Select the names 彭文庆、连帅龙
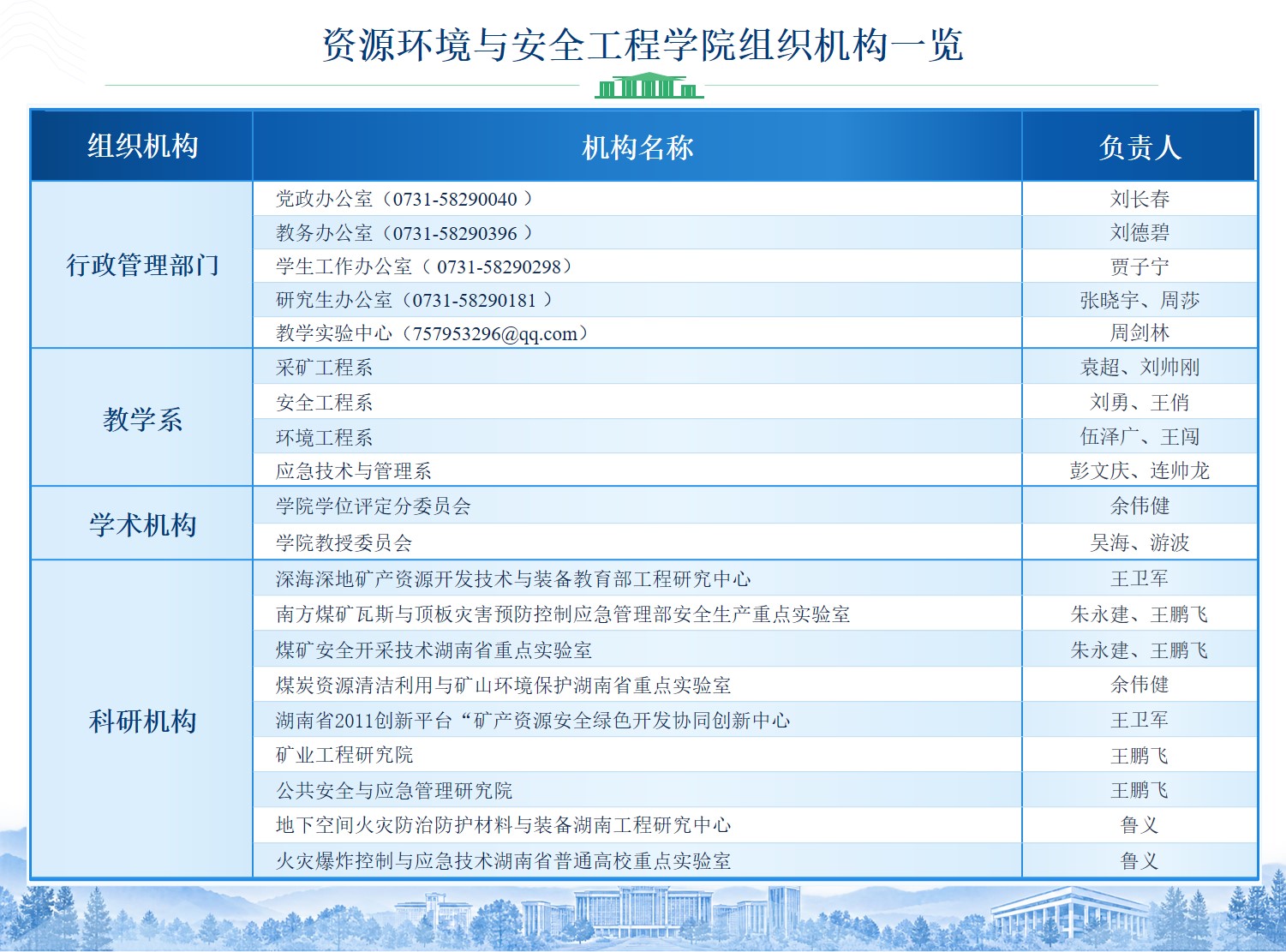 click(1139, 470)
